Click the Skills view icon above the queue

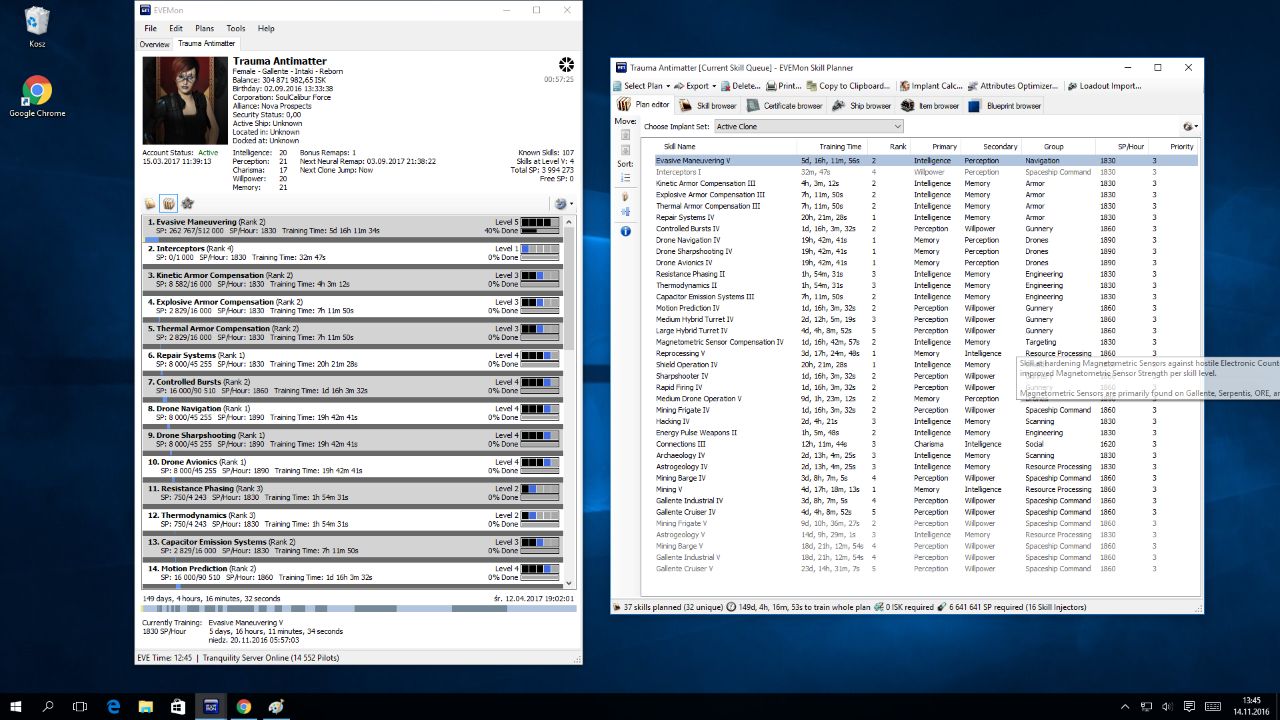pyautogui.click(x=150, y=203)
